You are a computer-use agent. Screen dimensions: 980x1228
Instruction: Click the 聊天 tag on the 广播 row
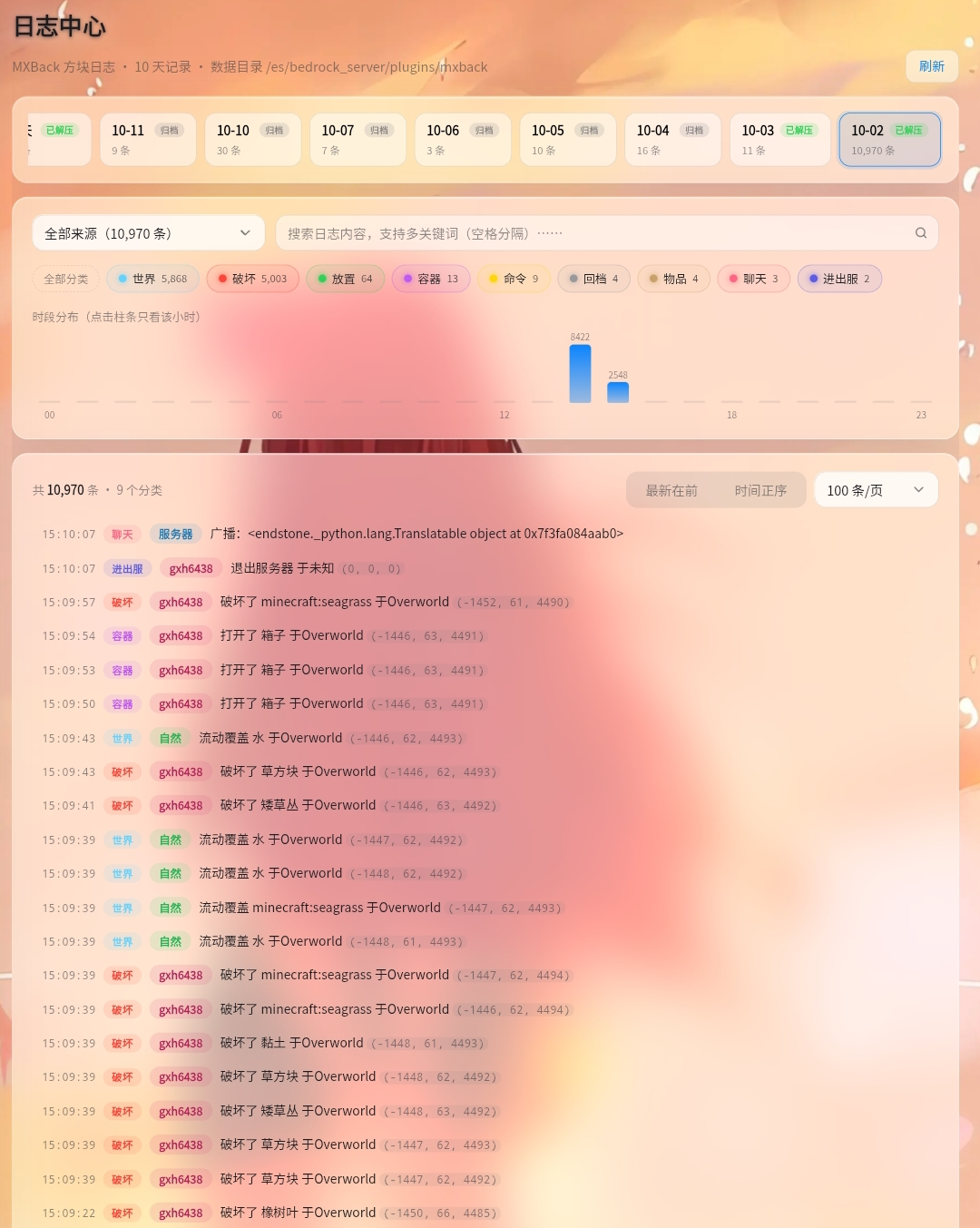(122, 535)
